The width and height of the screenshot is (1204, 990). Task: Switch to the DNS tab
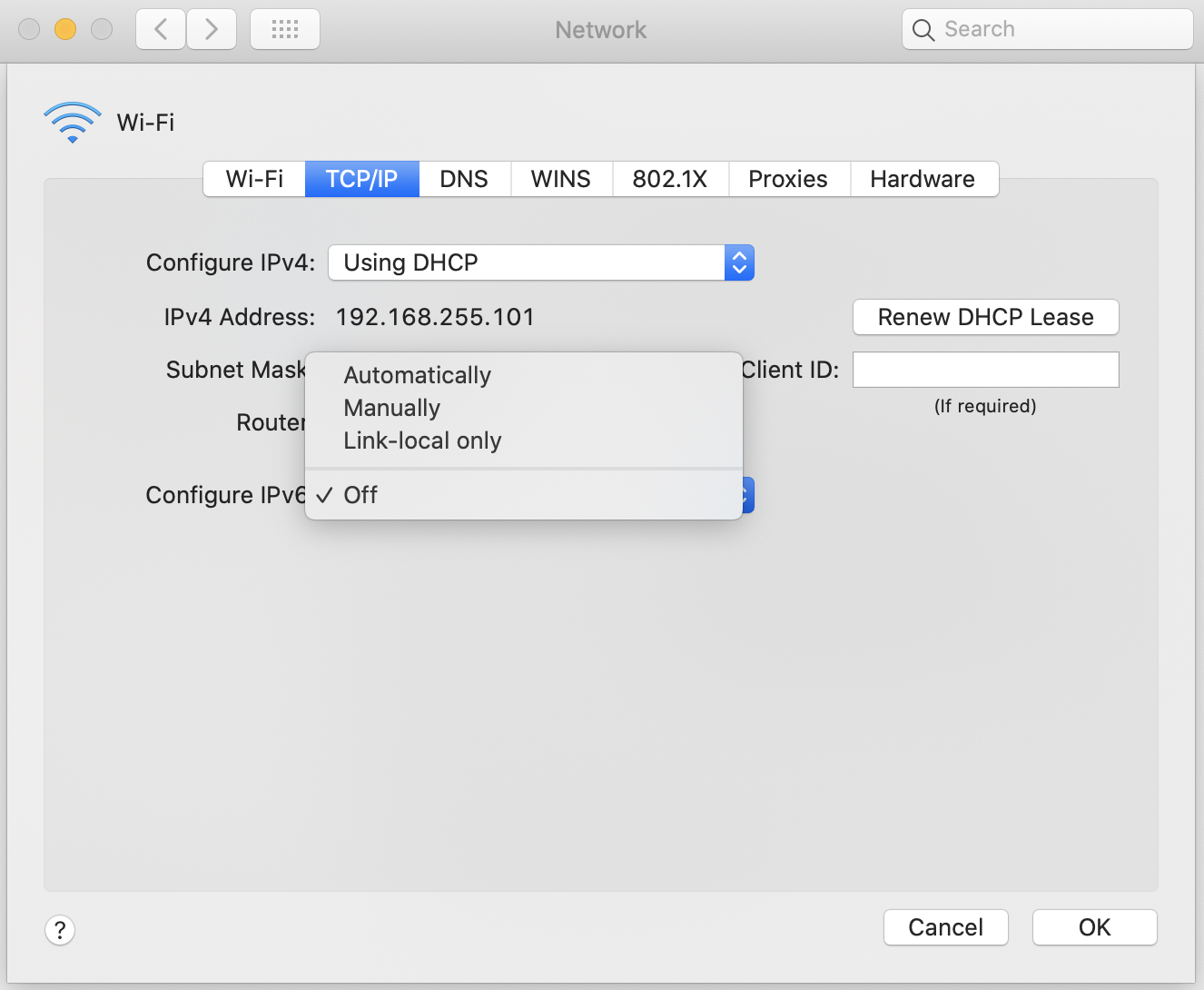pyautogui.click(x=464, y=179)
